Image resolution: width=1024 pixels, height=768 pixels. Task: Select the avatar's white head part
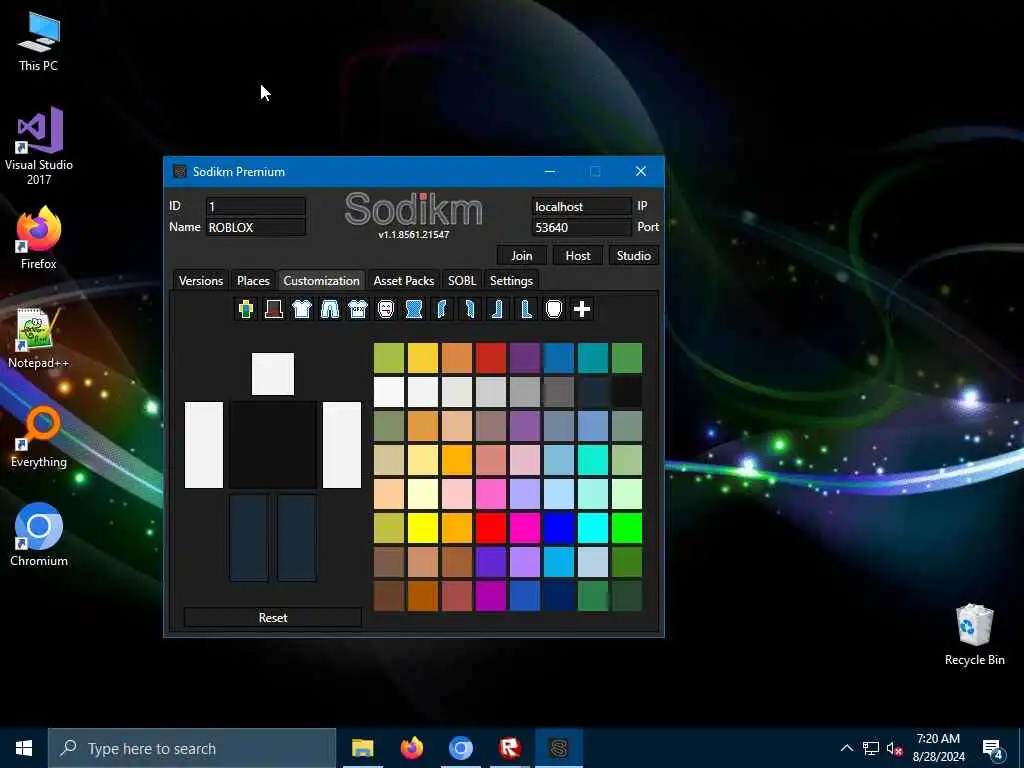[x=273, y=374]
